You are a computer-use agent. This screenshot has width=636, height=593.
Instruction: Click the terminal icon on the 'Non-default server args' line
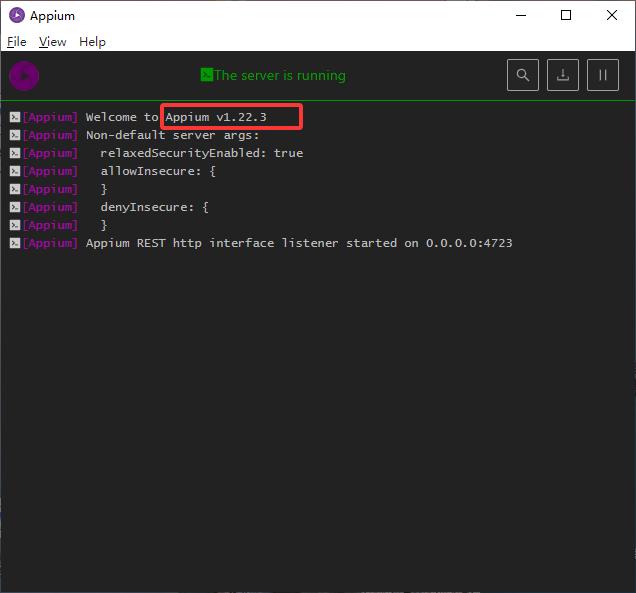[15, 135]
